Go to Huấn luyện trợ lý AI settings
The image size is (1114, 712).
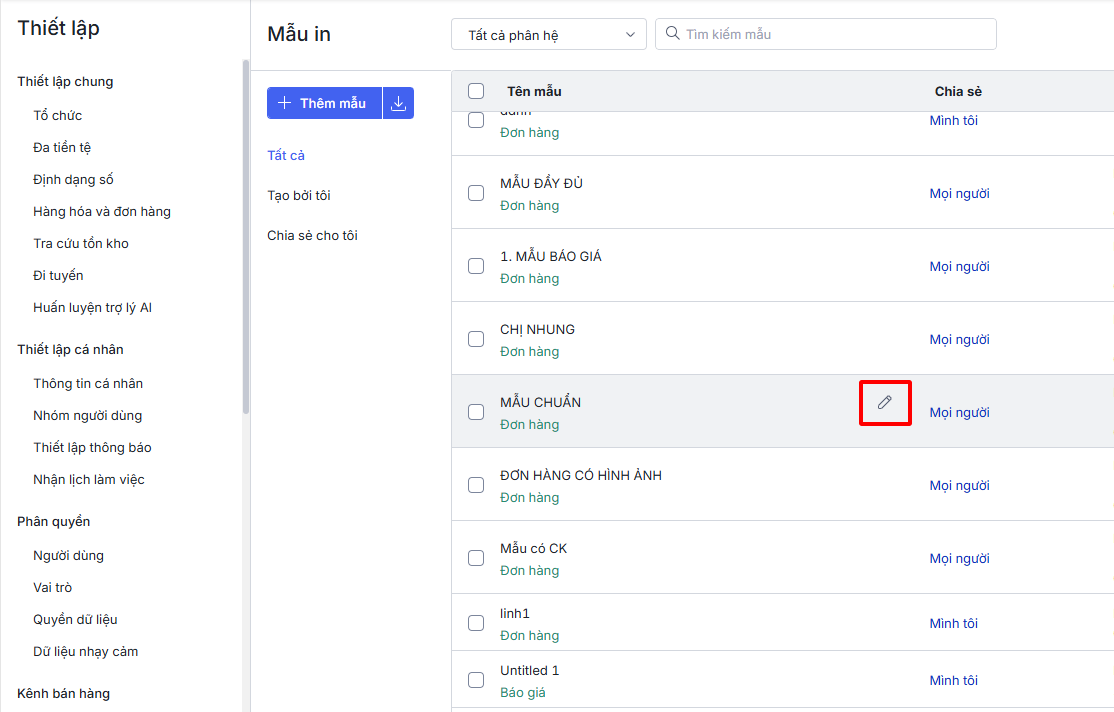pyautogui.click(x=92, y=307)
